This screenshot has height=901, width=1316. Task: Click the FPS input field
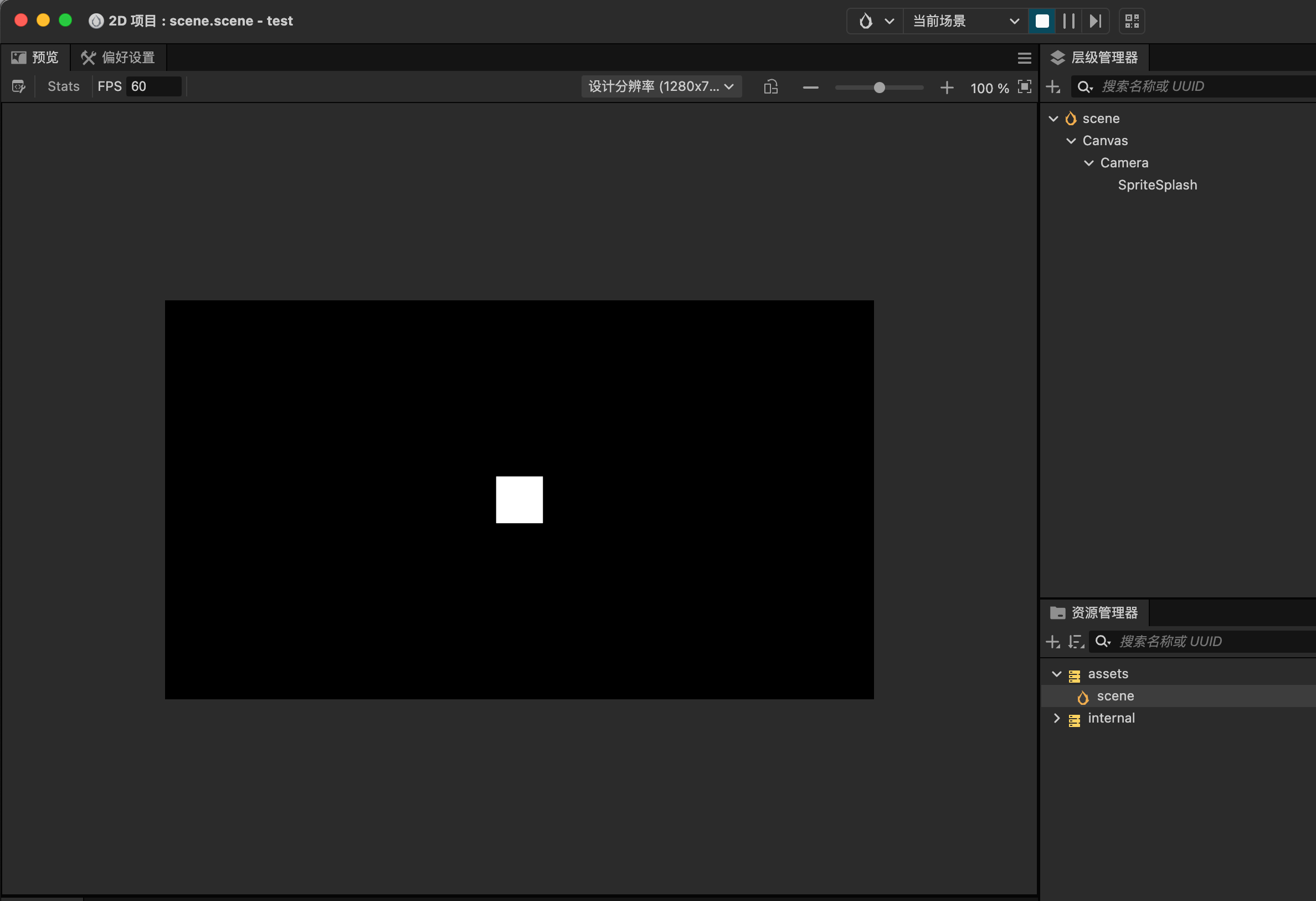click(x=153, y=86)
